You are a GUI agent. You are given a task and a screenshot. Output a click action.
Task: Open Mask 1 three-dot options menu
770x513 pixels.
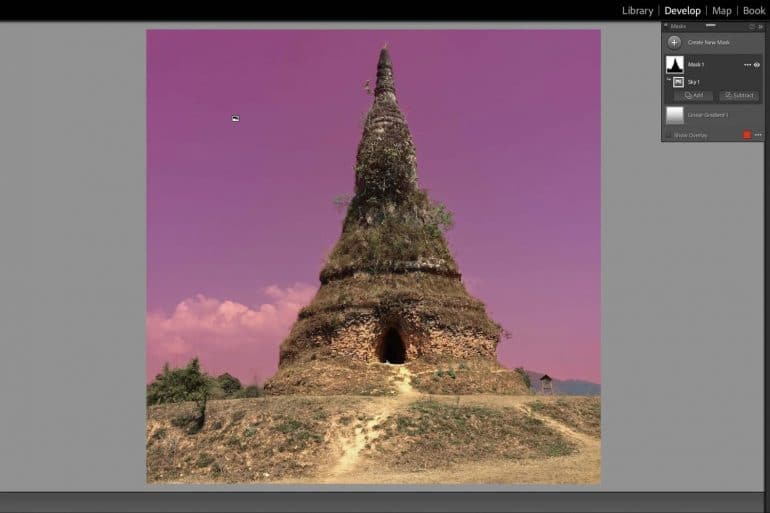[746, 65]
